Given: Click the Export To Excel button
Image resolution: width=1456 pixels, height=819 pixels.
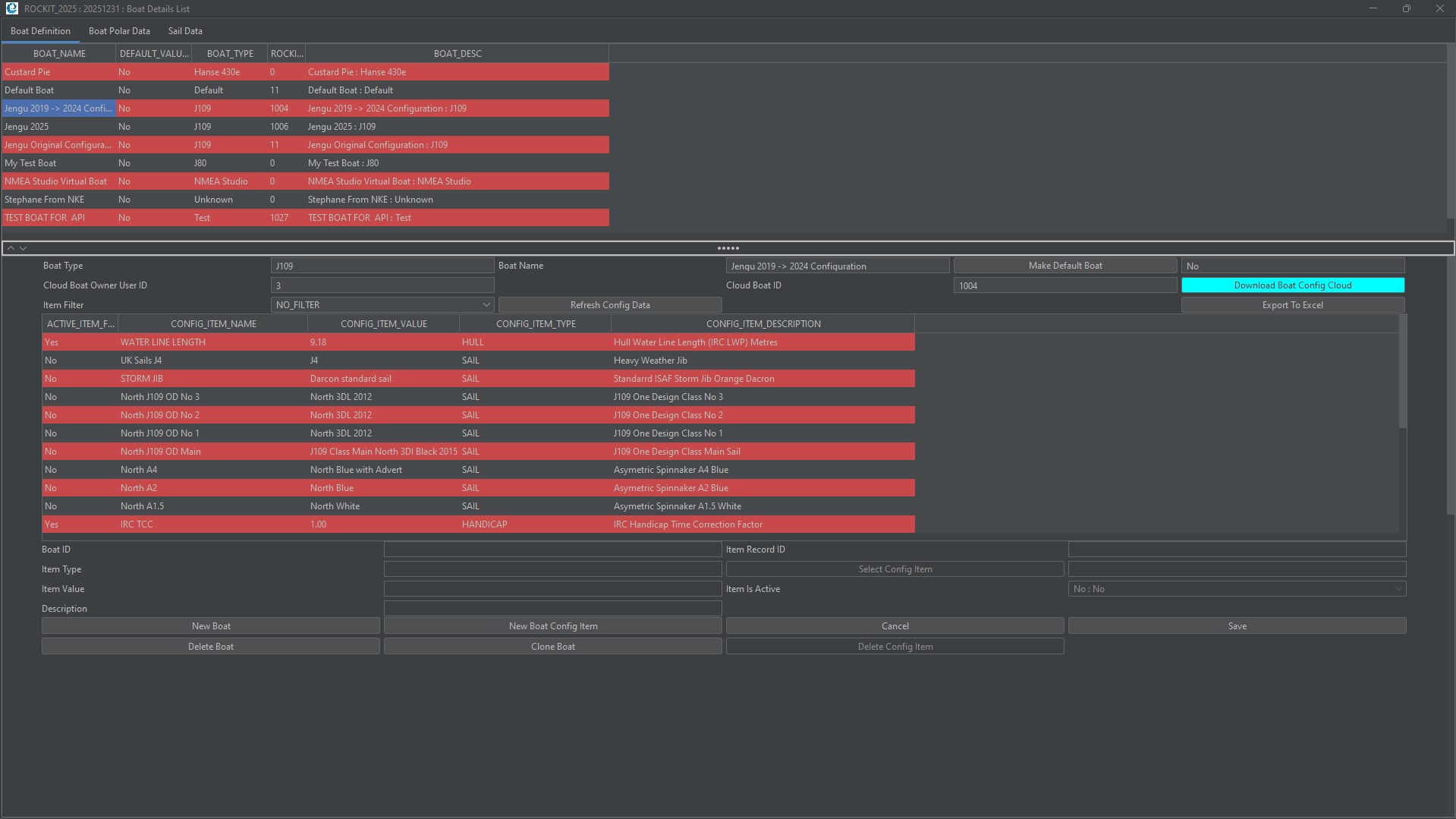Looking at the screenshot, I should point(1292,305).
